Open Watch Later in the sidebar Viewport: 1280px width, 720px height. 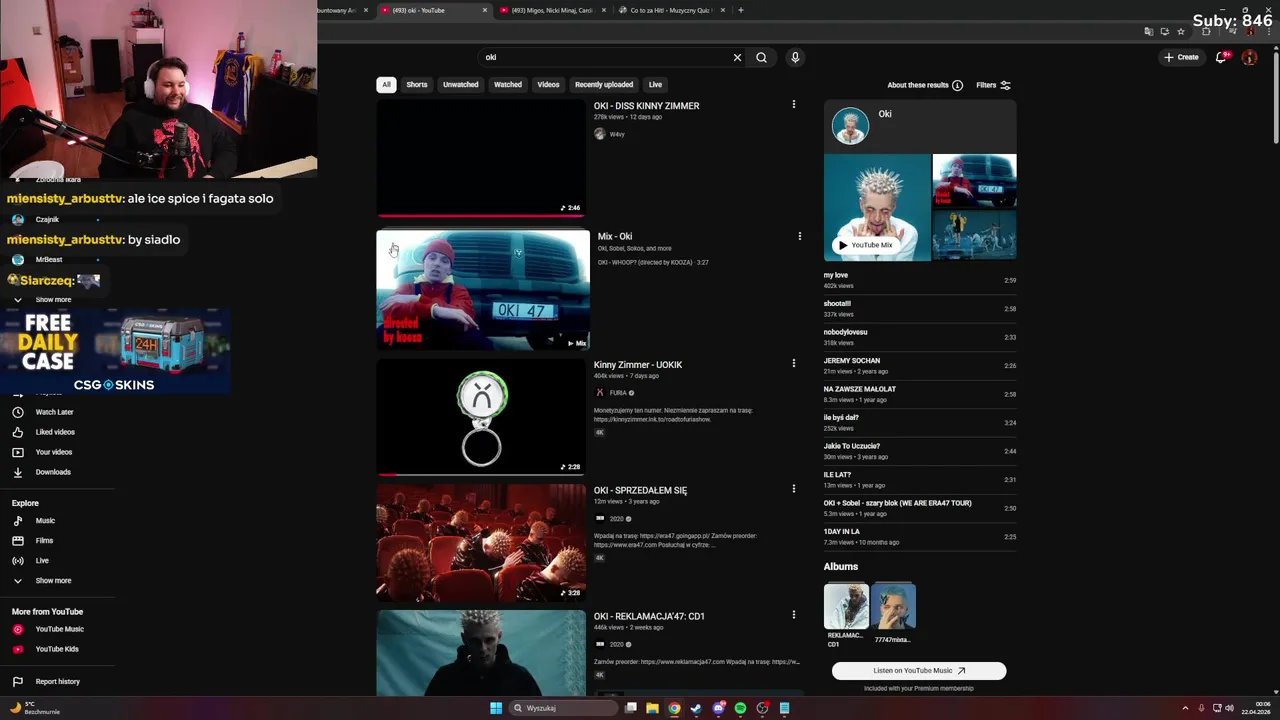(x=56, y=412)
